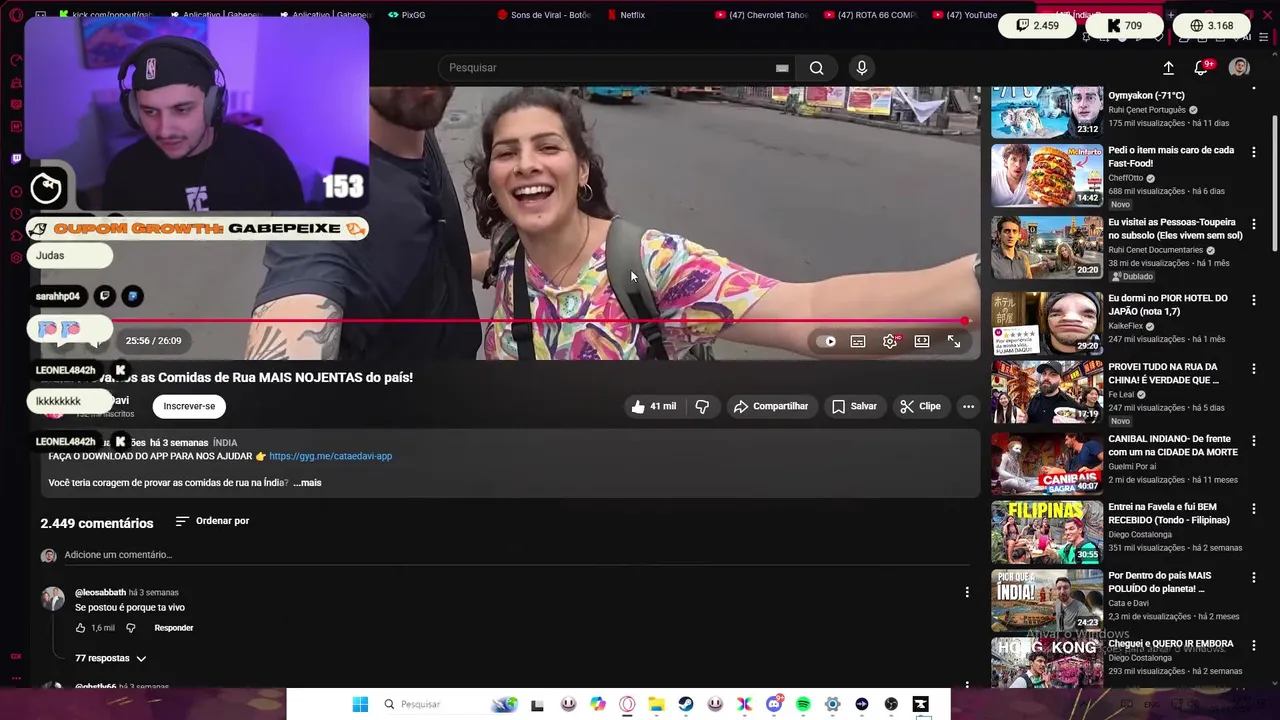Open player settings gear
1280x720 pixels.
click(890, 342)
